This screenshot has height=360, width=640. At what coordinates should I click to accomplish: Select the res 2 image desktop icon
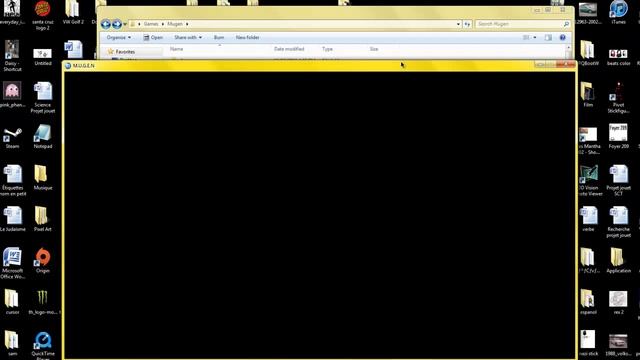click(x=618, y=302)
